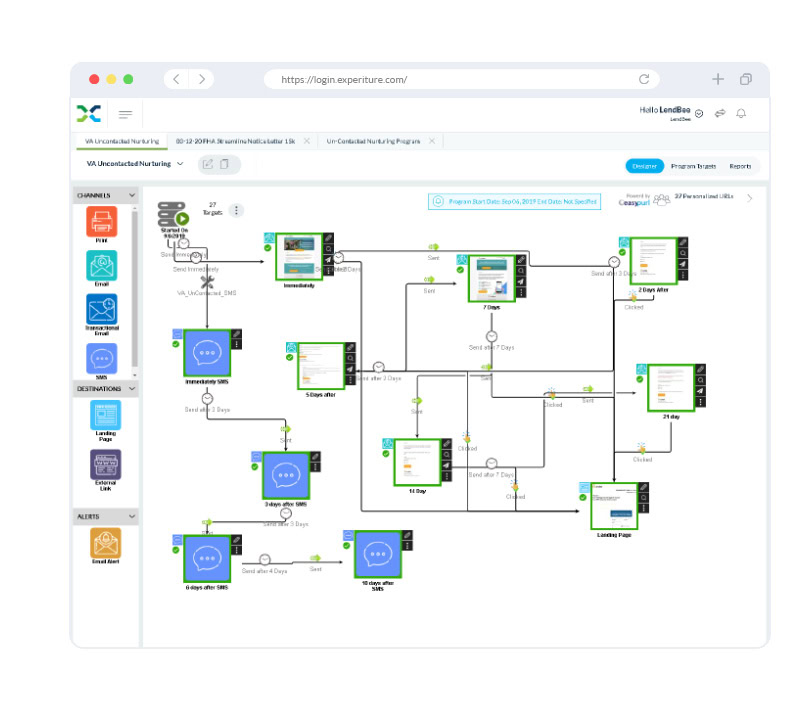Click the send icon on 7 Days email
The height and width of the screenshot is (715, 800).
pos(520,282)
